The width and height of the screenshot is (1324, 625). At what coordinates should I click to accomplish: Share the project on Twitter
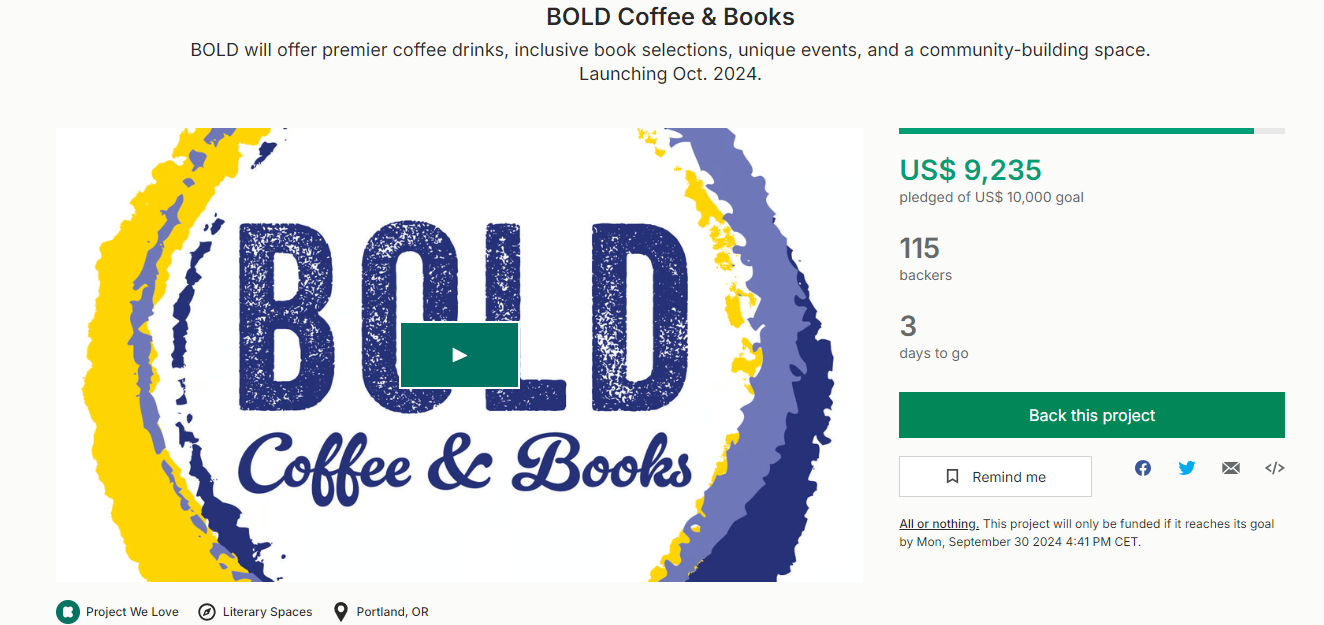pyautogui.click(x=1187, y=468)
